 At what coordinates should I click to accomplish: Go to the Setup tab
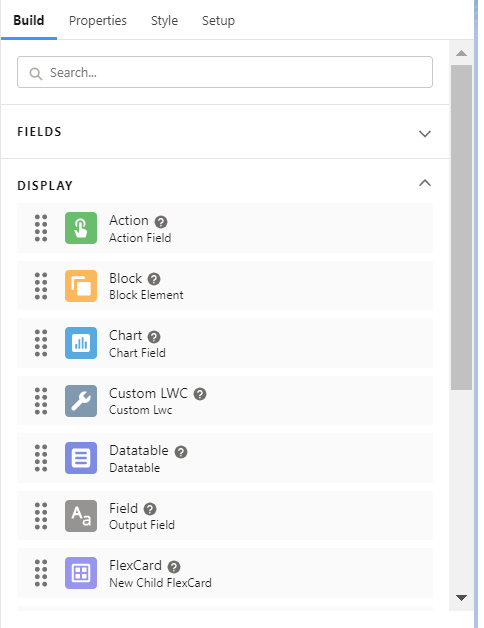[x=218, y=20]
